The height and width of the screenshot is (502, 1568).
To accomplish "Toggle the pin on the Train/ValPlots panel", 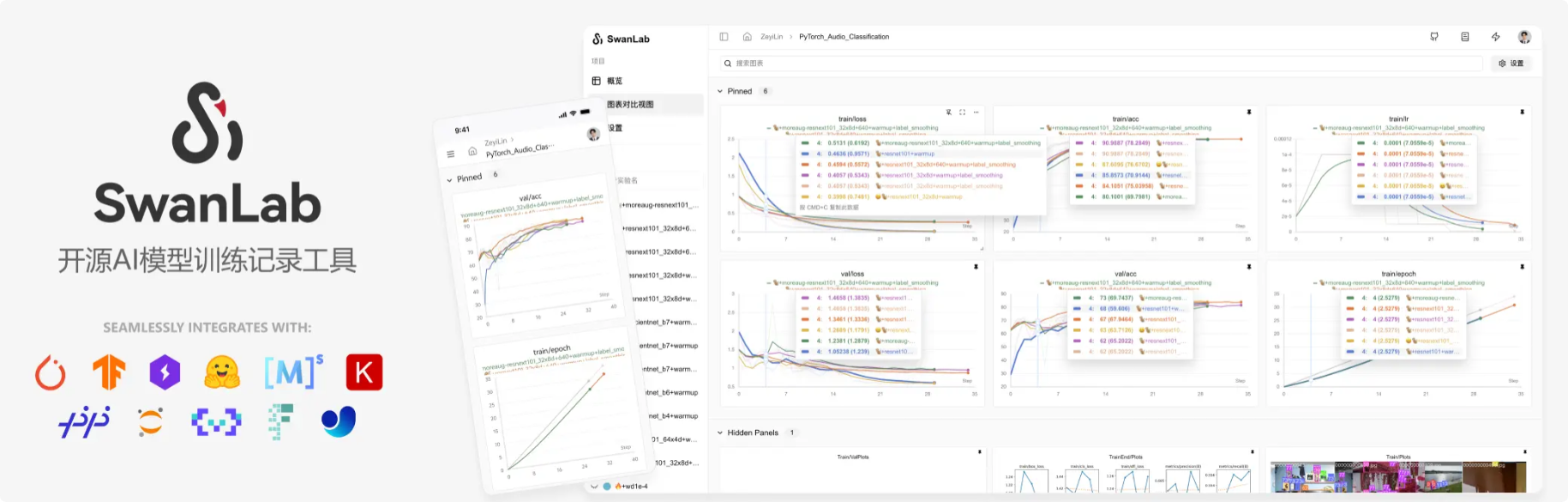I will (x=979, y=451).
